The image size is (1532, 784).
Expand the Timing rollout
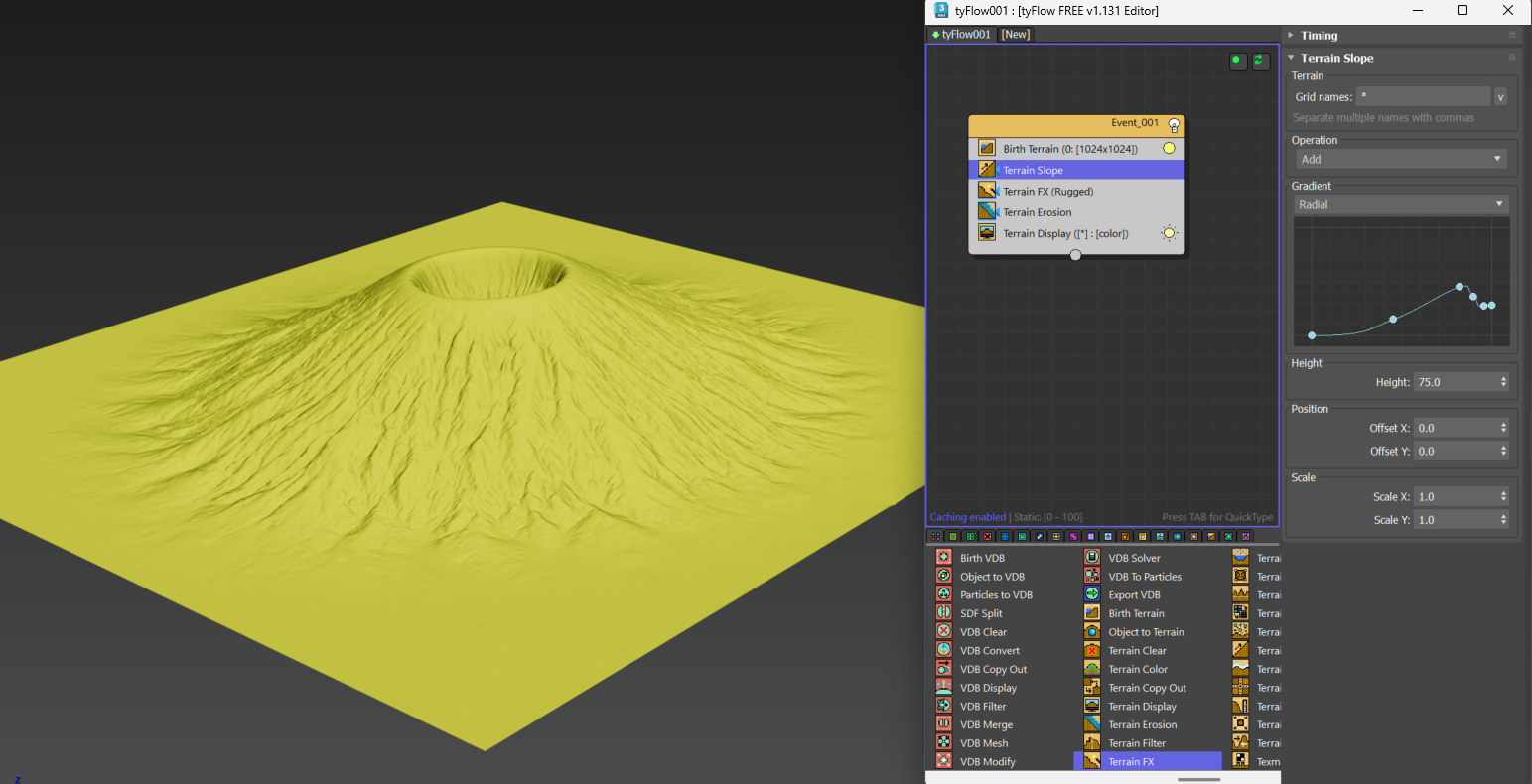1319,35
